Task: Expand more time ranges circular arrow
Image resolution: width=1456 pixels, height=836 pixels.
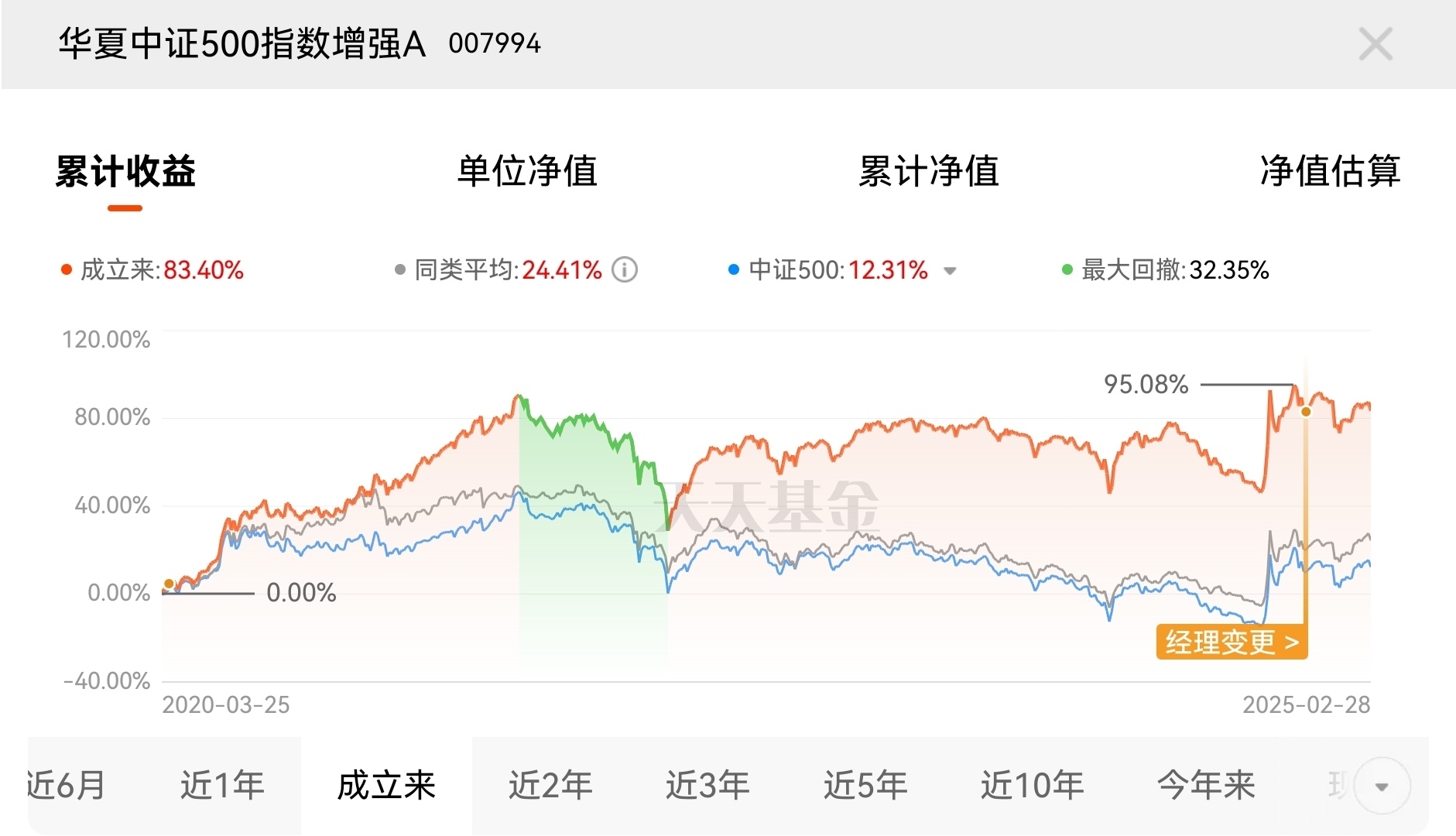Action: (x=1382, y=786)
